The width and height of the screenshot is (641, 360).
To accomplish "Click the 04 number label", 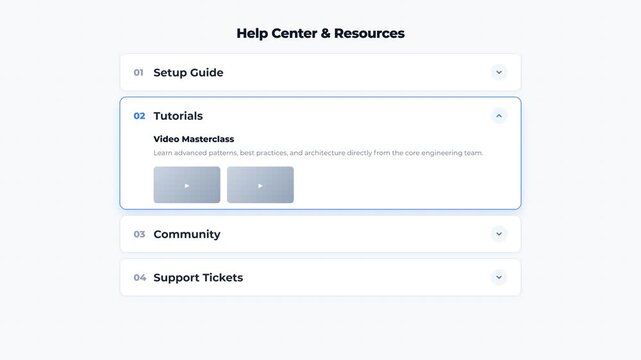I will [x=140, y=277].
